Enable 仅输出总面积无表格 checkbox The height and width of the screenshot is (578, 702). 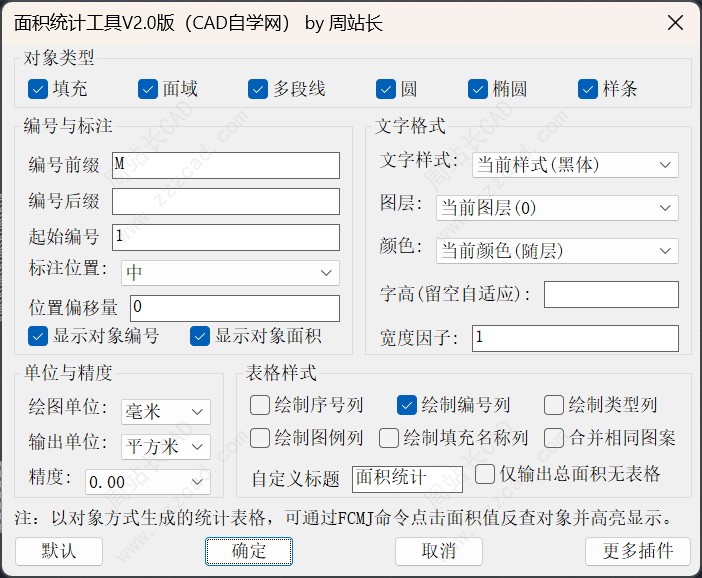click(x=485, y=473)
